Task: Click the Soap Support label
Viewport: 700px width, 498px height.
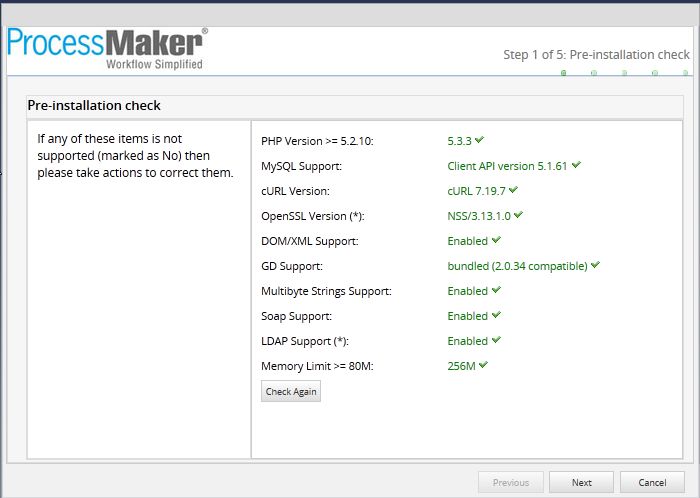Action: tap(296, 316)
